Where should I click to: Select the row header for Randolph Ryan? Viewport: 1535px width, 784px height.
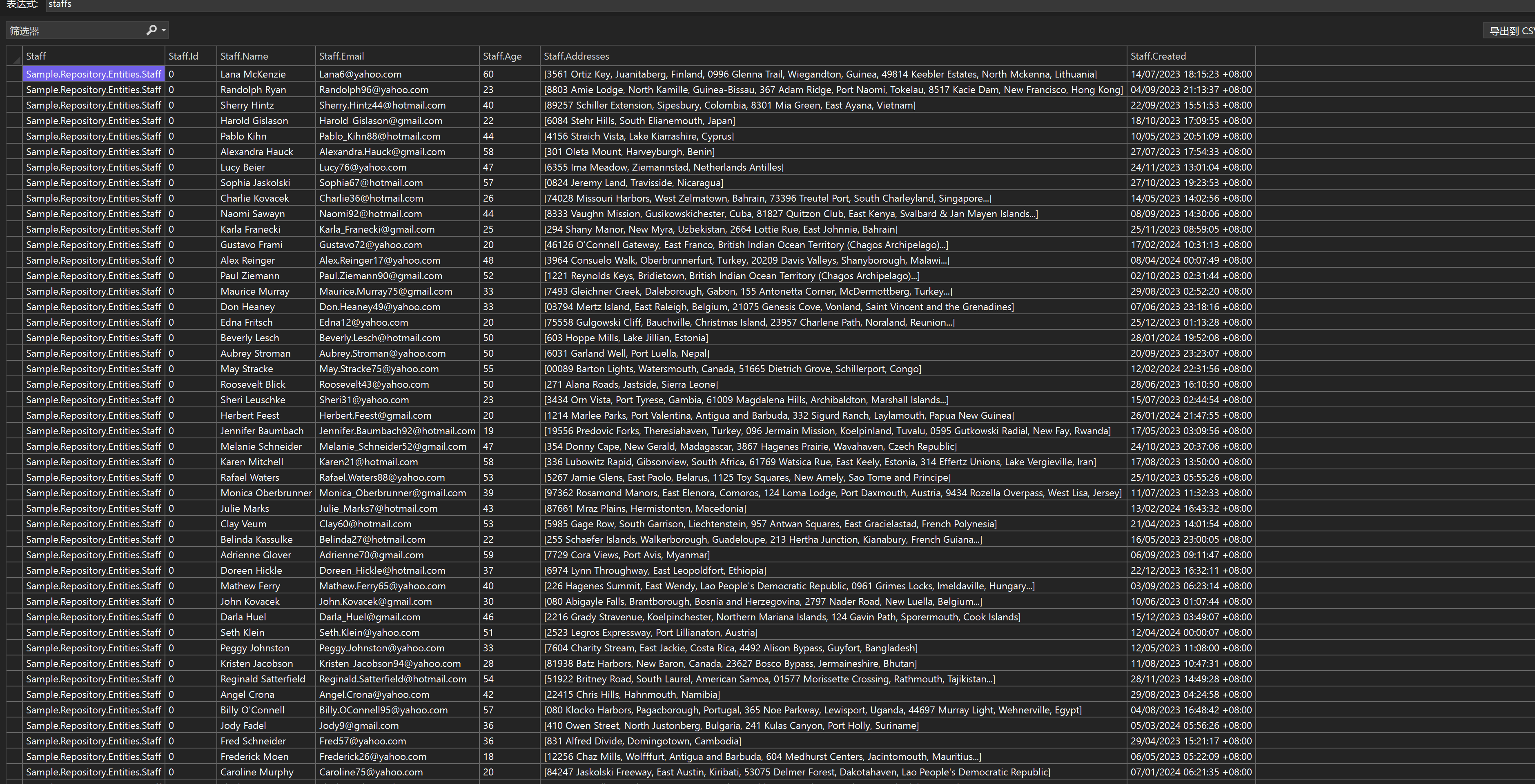coord(14,89)
